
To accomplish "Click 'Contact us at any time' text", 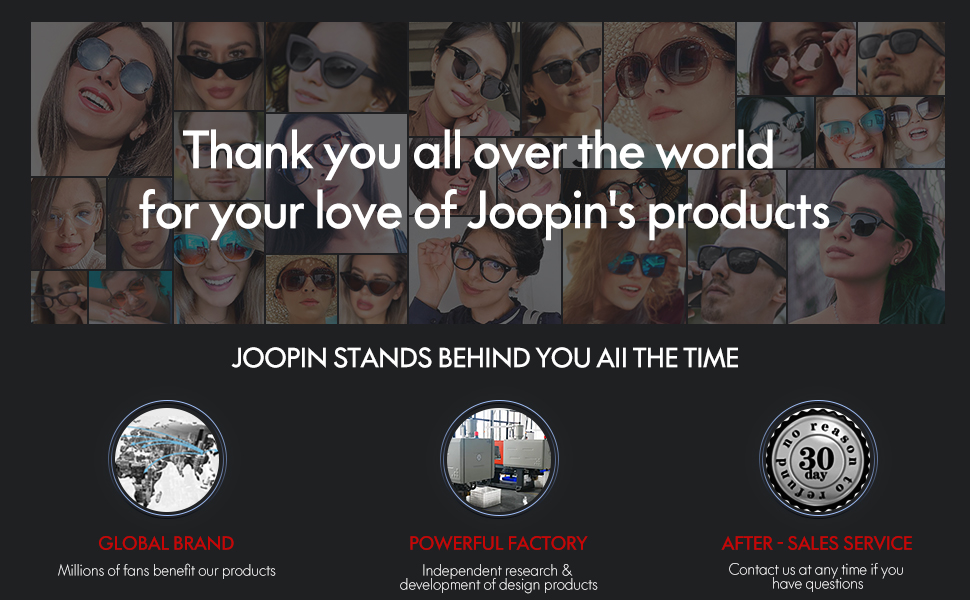I will point(816,576).
